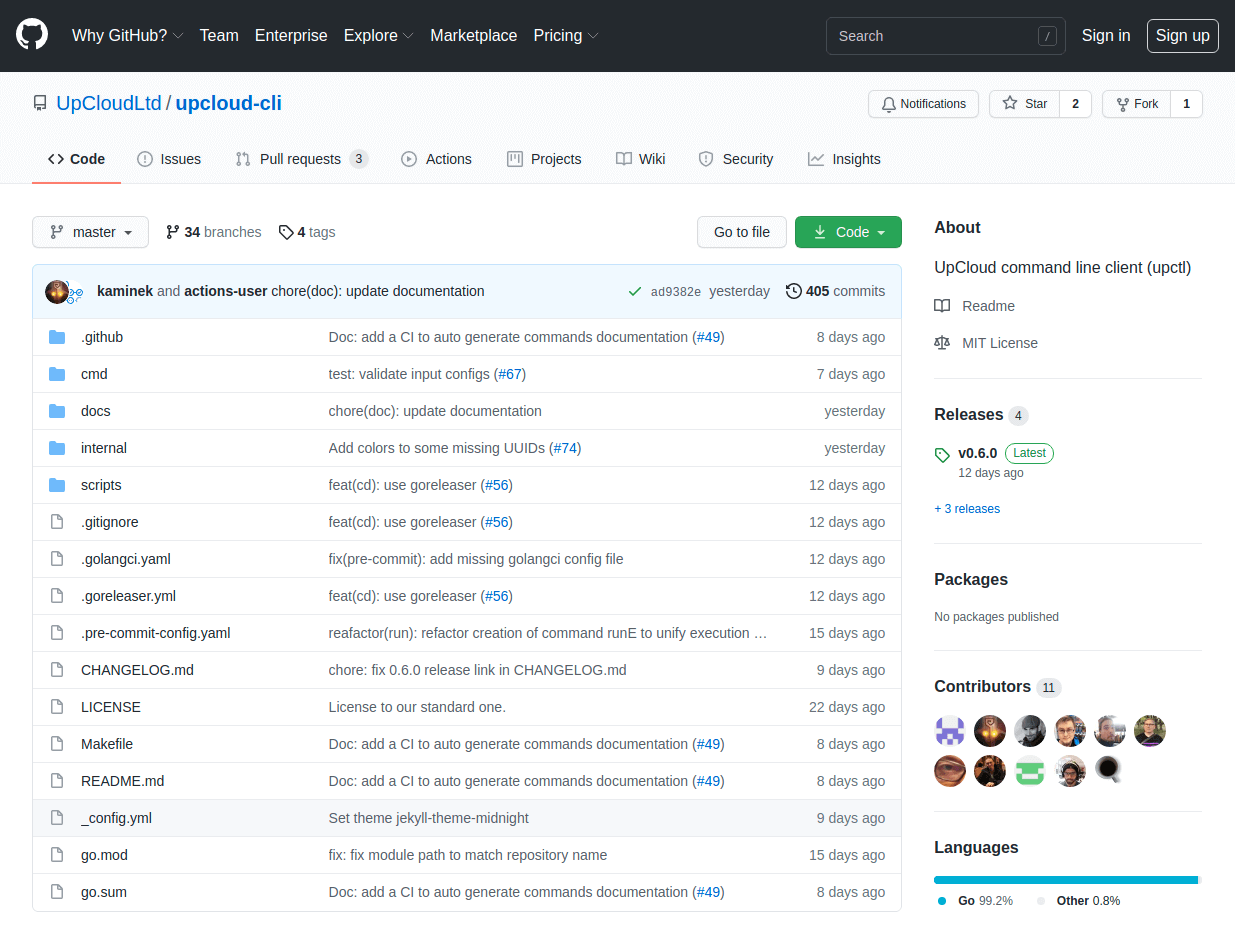Switch to the Issues tab

point(169,159)
